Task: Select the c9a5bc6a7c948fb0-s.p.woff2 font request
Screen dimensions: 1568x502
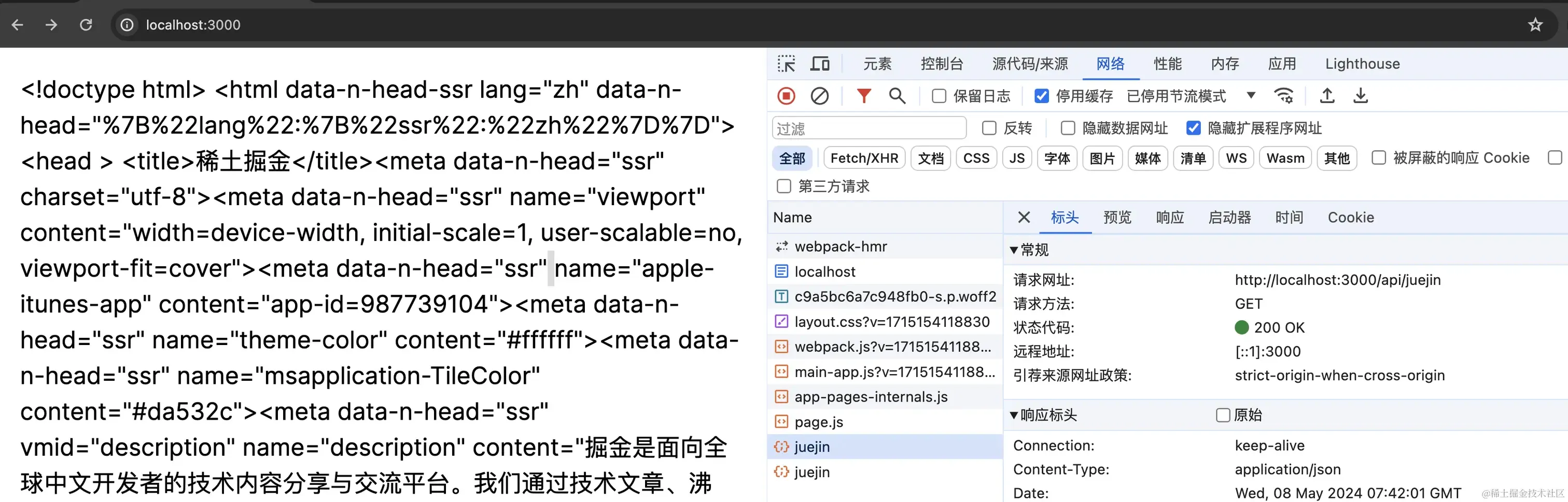Action: pos(885,296)
